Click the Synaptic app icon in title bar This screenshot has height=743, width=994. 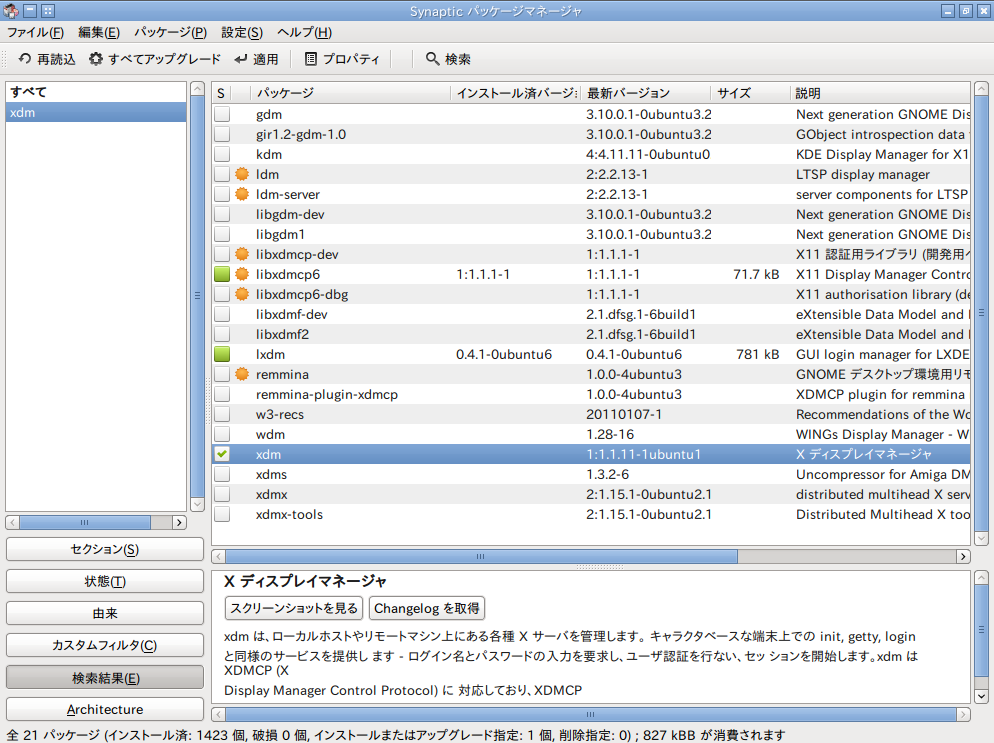point(11,11)
